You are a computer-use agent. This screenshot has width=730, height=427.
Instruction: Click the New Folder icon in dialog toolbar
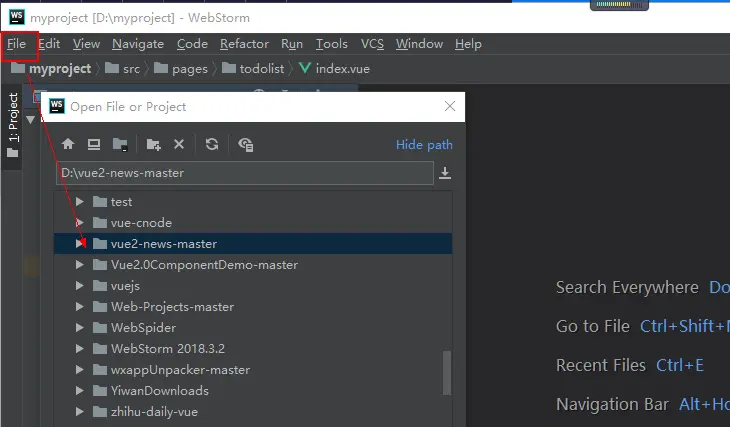click(154, 144)
